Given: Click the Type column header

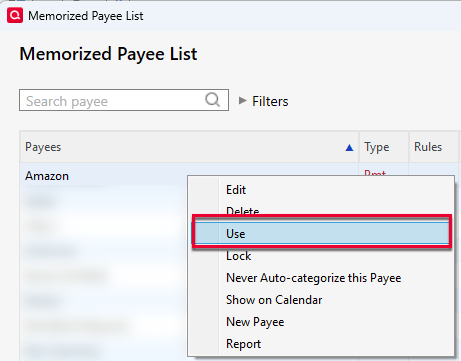Looking at the screenshot, I should point(384,147).
